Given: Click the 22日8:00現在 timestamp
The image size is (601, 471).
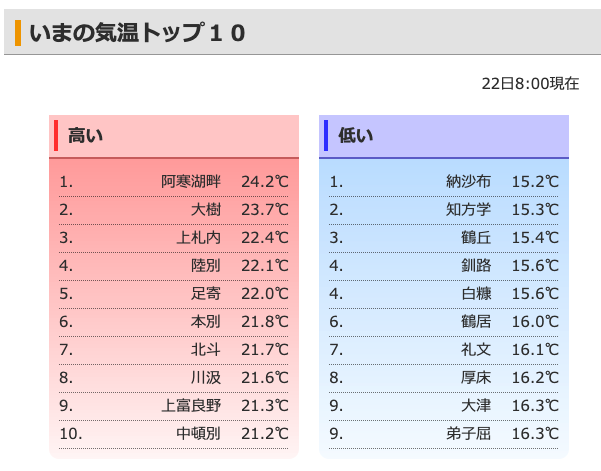Looking at the screenshot, I should point(530,84).
